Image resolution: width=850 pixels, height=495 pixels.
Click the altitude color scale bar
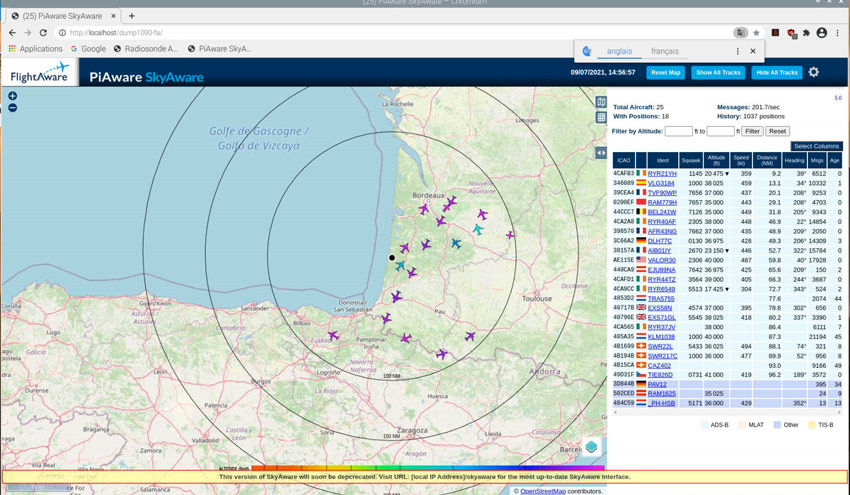click(x=427, y=468)
